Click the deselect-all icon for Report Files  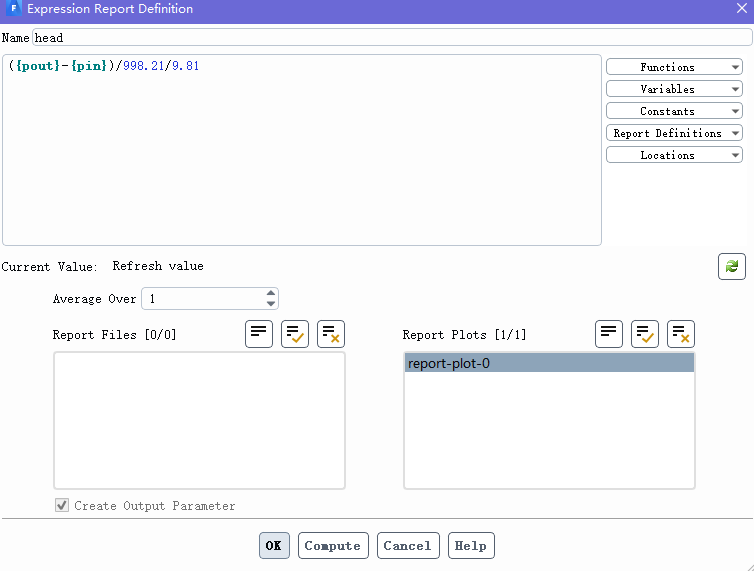coord(331,334)
